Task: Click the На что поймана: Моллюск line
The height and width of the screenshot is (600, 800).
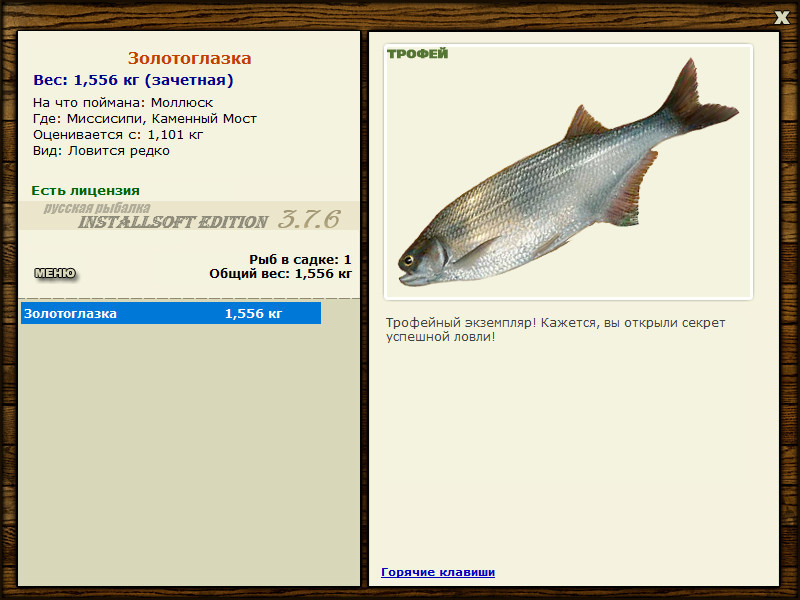Action: click(123, 103)
